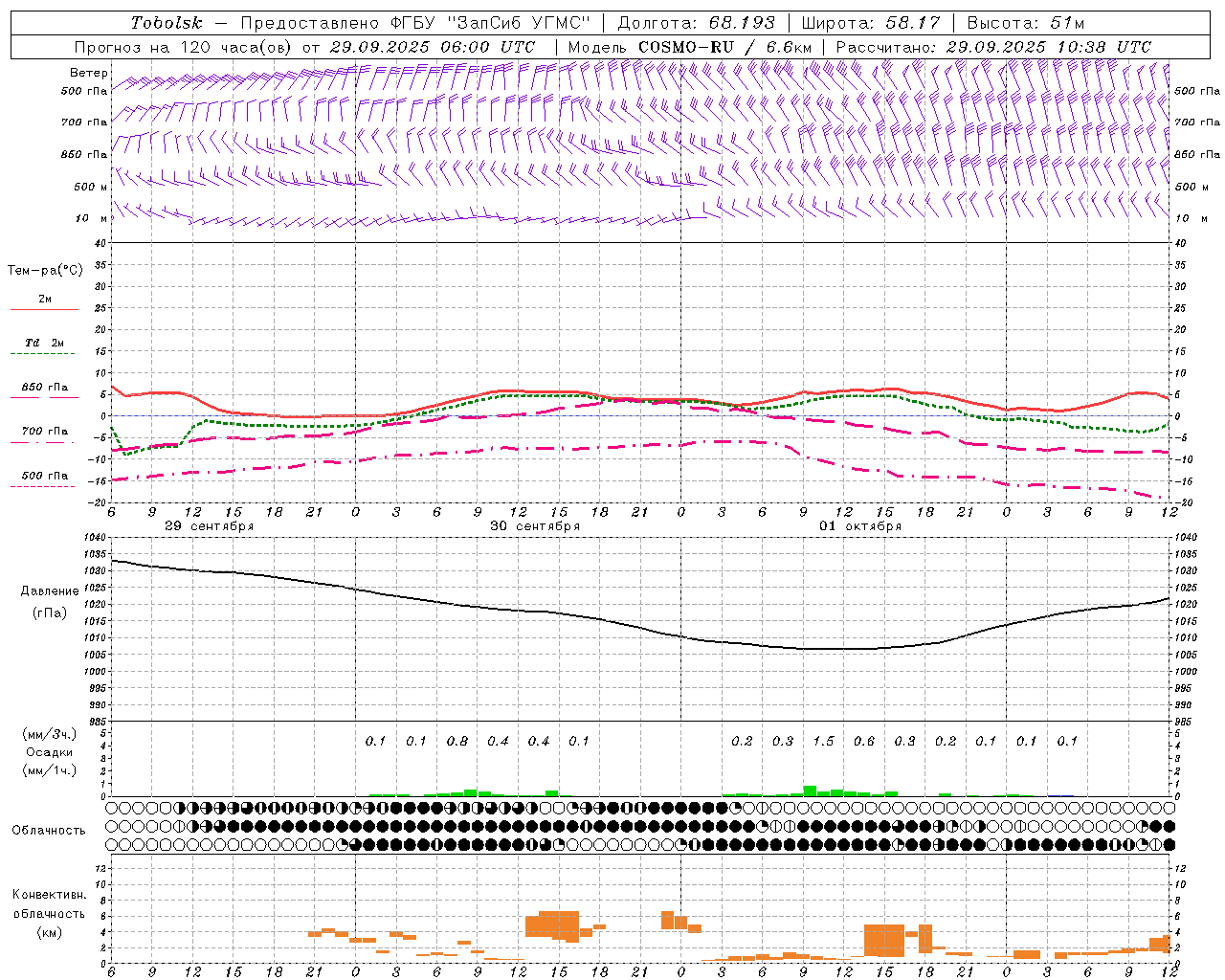The image size is (1225, 980).
Task: Click the "Высота: 51м" elevation text
Action: [x=1025, y=23]
